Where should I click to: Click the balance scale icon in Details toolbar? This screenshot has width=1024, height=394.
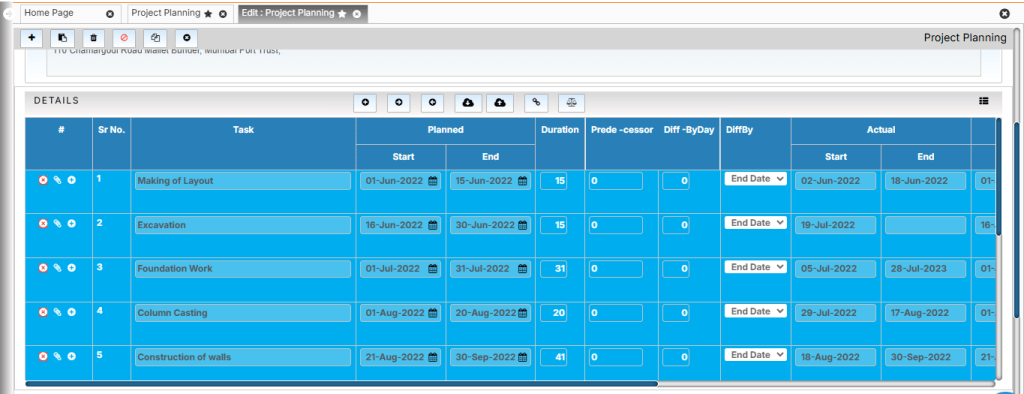point(571,103)
